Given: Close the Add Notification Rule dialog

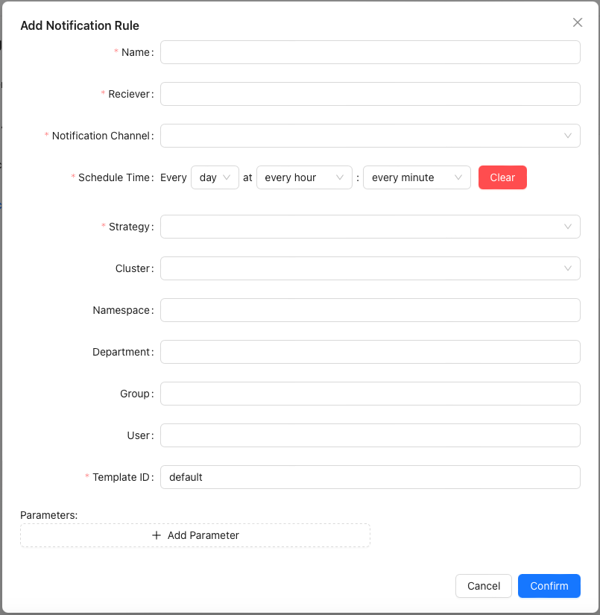Looking at the screenshot, I should [x=577, y=23].
